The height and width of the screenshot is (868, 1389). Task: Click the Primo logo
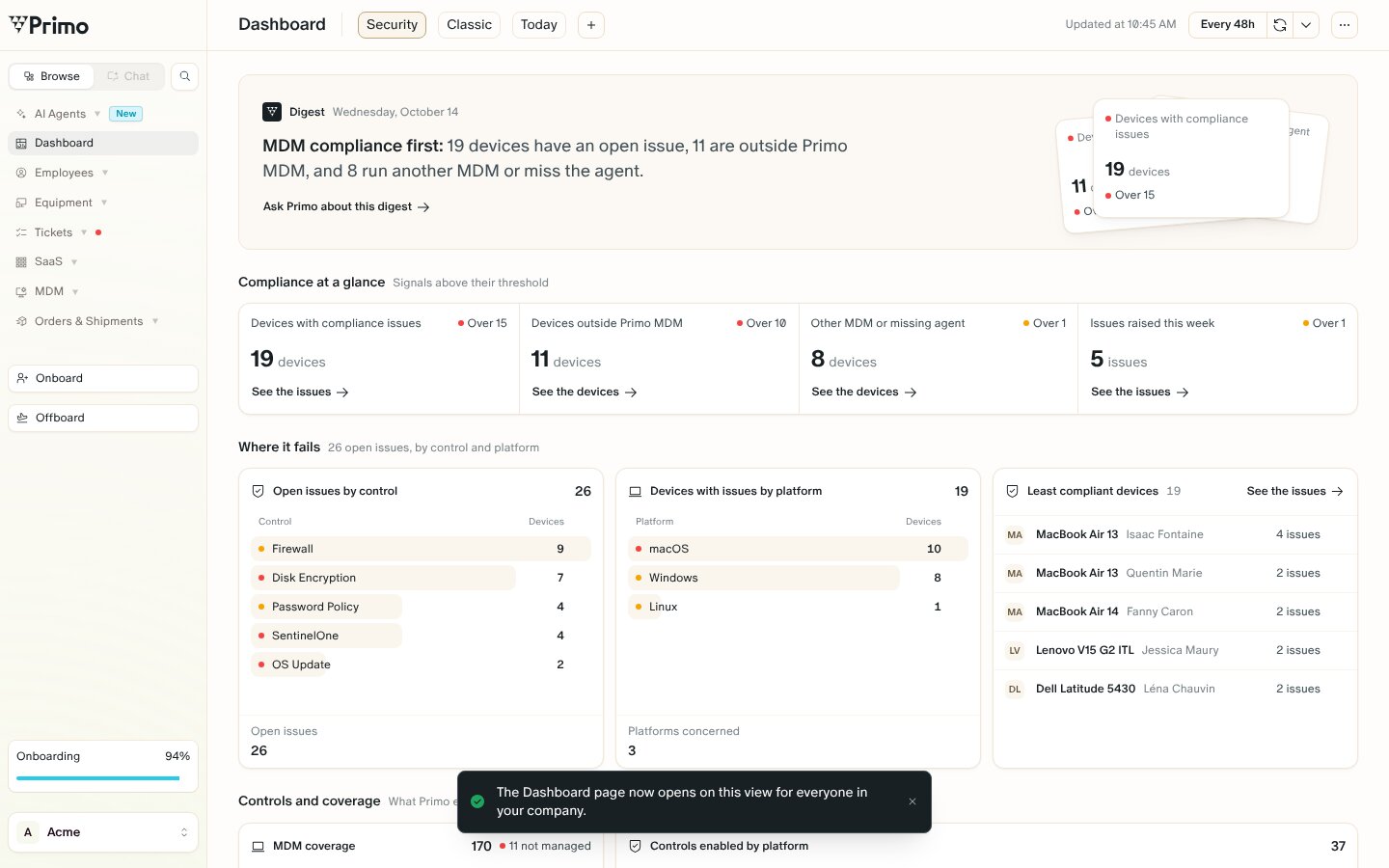coord(49,25)
